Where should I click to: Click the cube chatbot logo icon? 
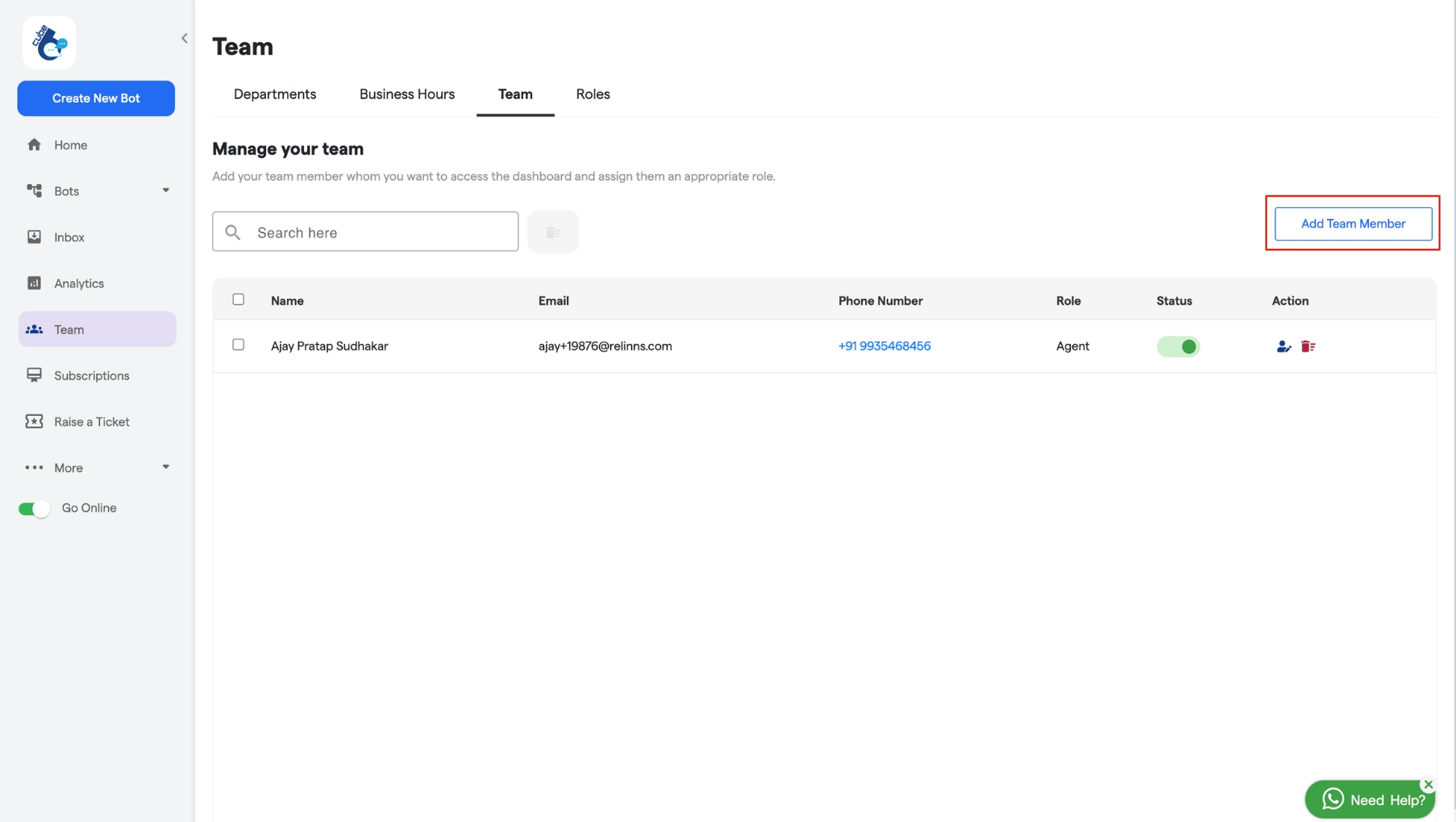point(49,43)
